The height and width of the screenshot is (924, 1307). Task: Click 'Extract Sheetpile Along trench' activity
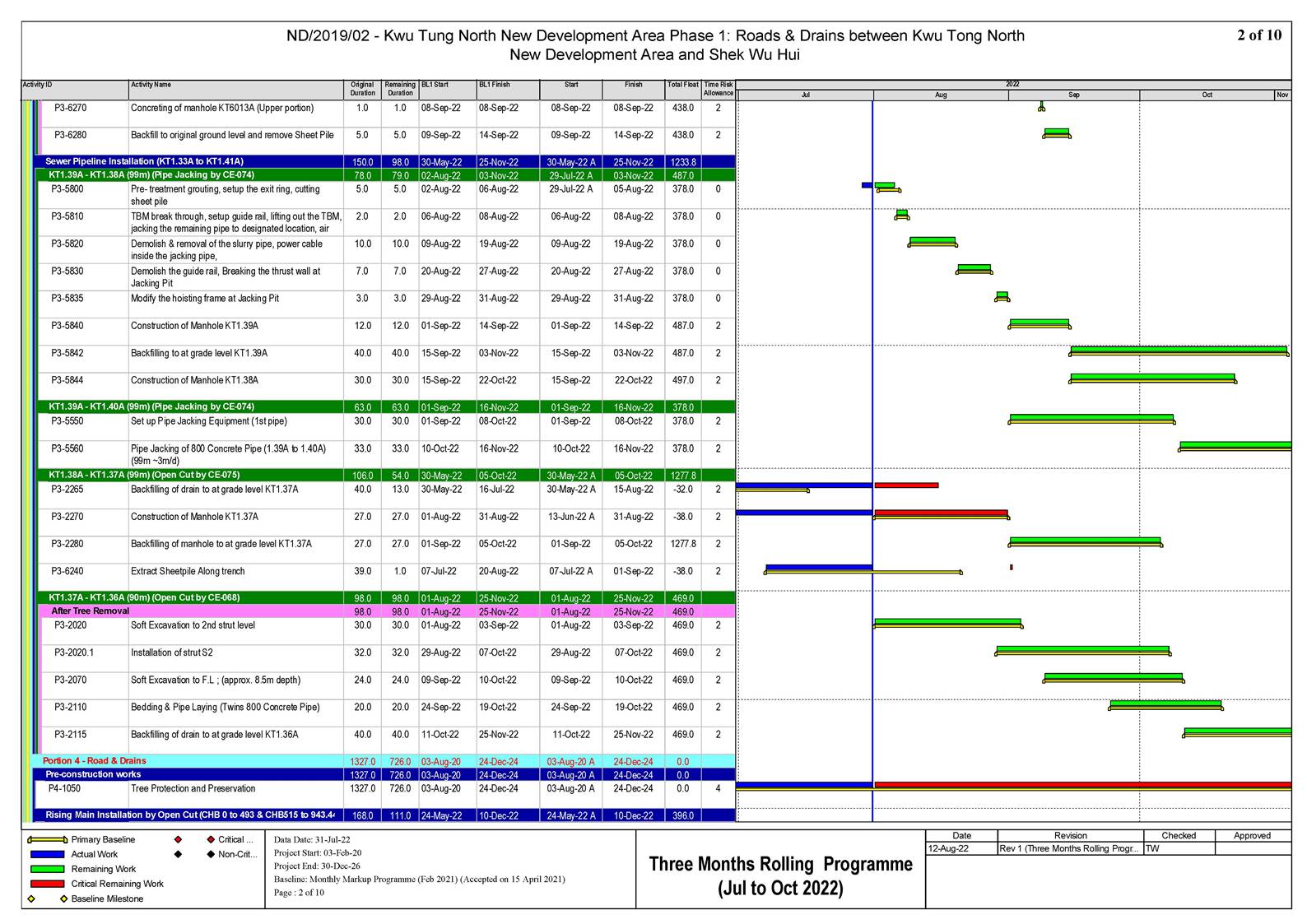pyautogui.click(x=188, y=571)
